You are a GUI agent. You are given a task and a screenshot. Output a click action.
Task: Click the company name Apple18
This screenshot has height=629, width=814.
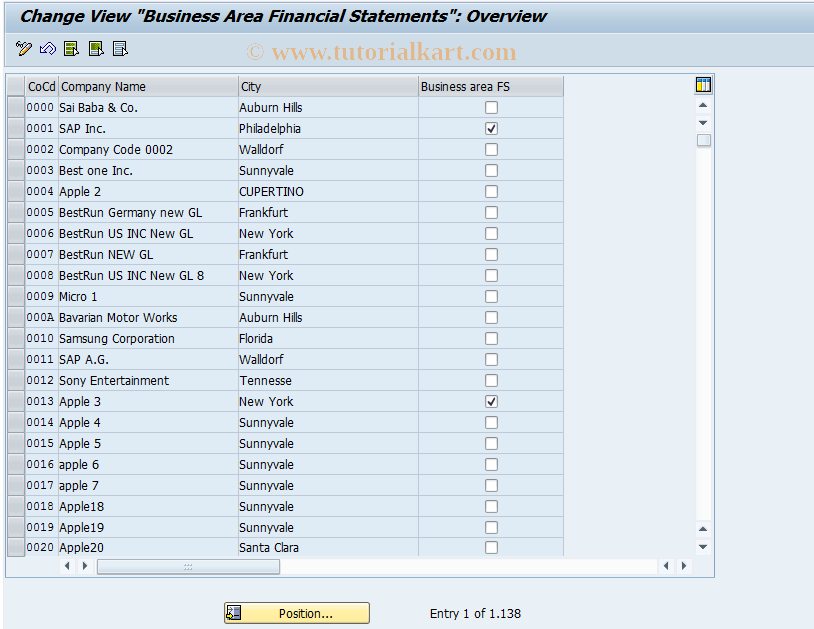pos(82,507)
